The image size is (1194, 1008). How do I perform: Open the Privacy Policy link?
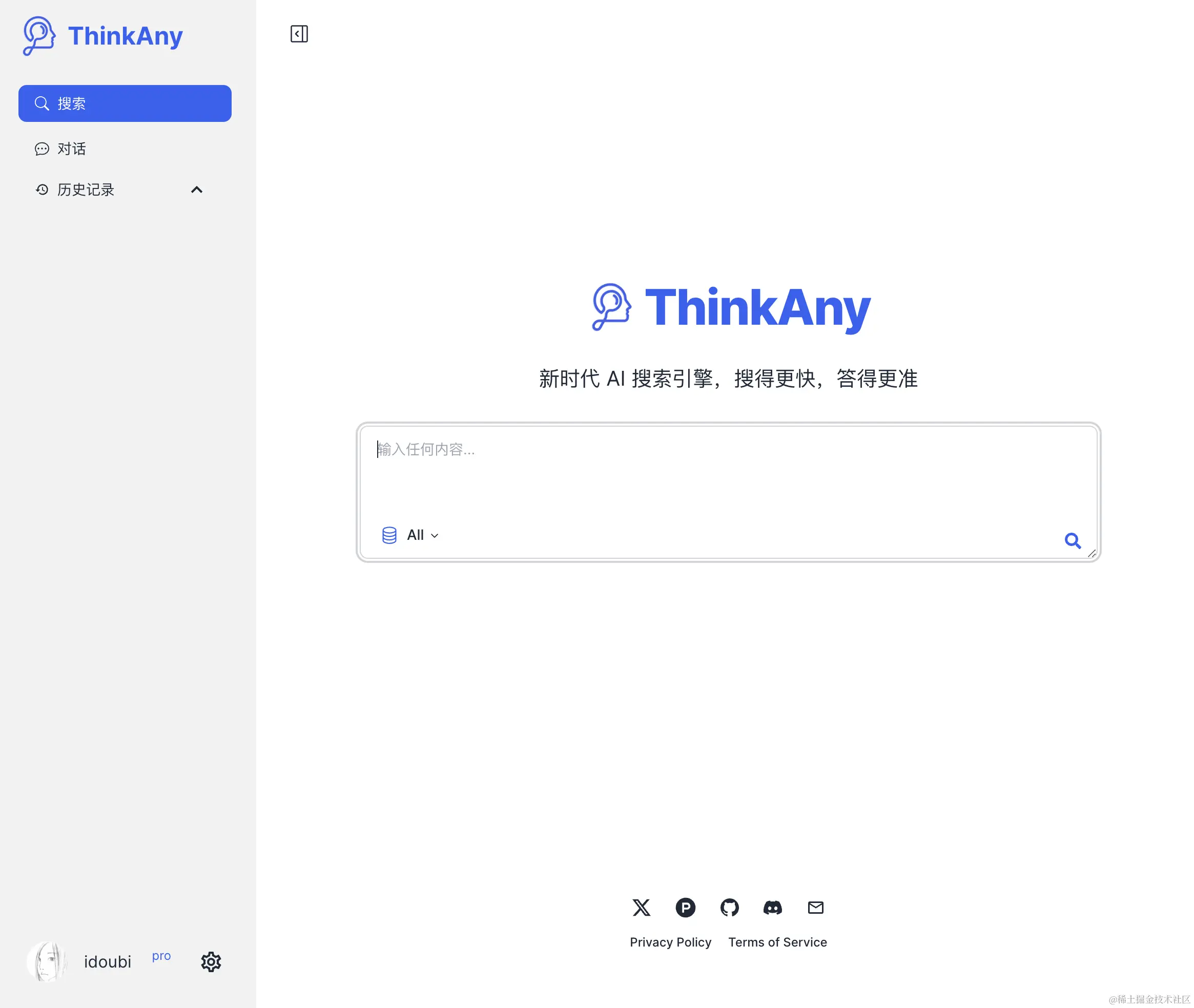(670, 942)
